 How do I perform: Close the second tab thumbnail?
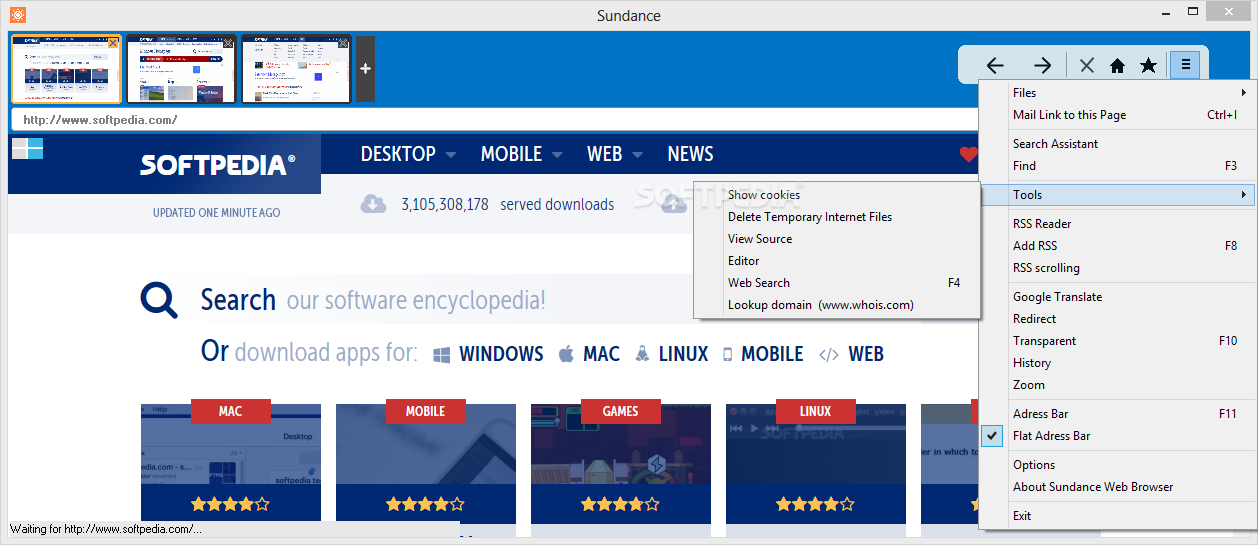tap(229, 42)
